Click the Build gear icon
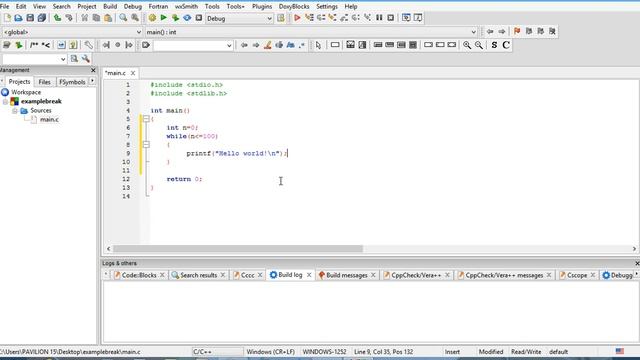640x360 pixels. click(152, 18)
